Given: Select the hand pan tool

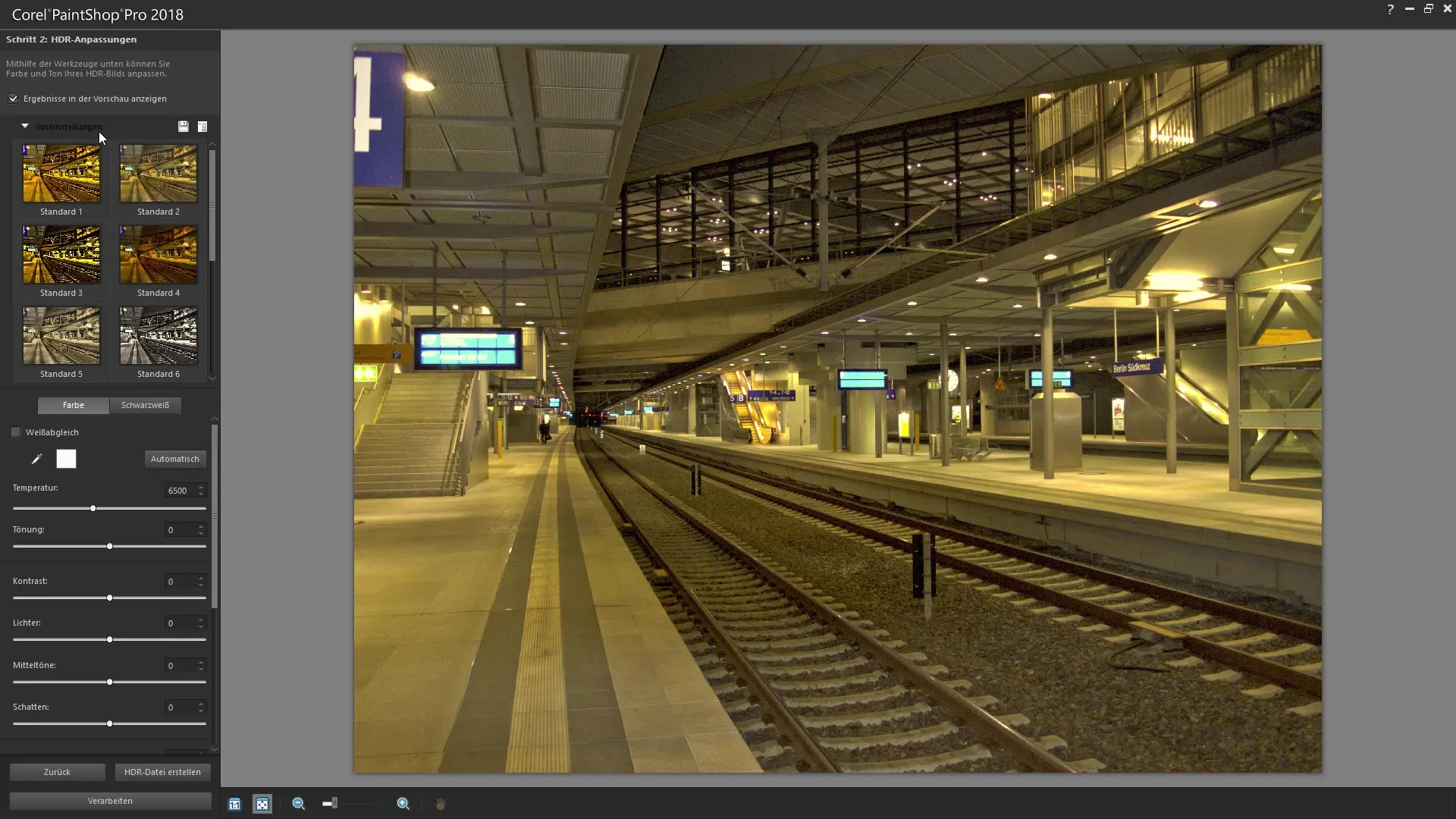Looking at the screenshot, I should pos(440,804).
